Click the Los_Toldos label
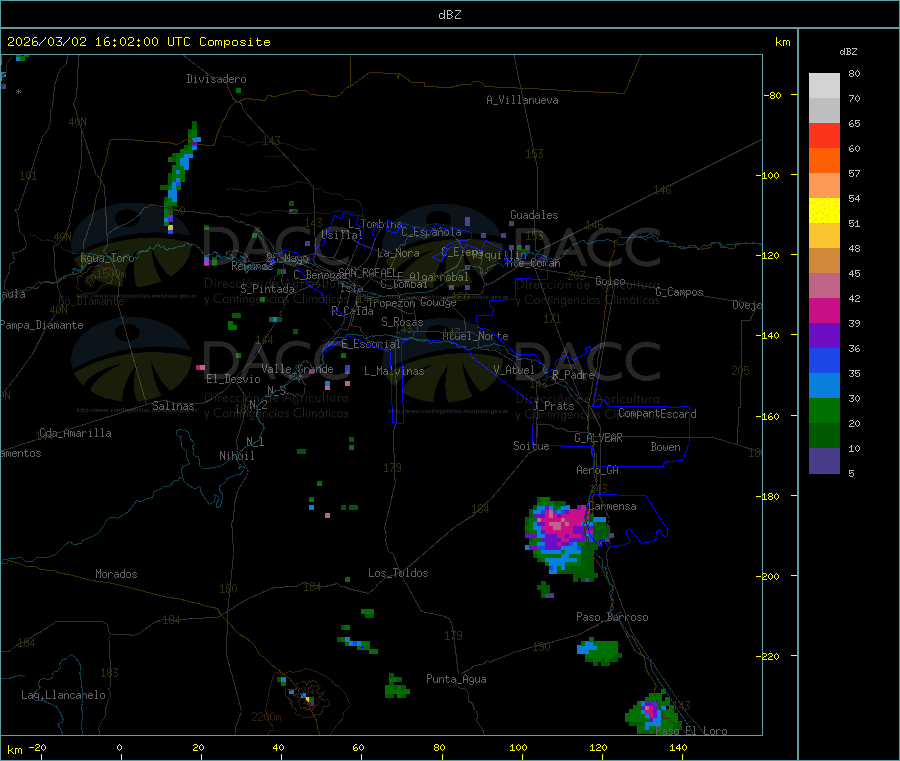Image resolution: width=900 pixels, height=761 pixels. click(398, 573)
